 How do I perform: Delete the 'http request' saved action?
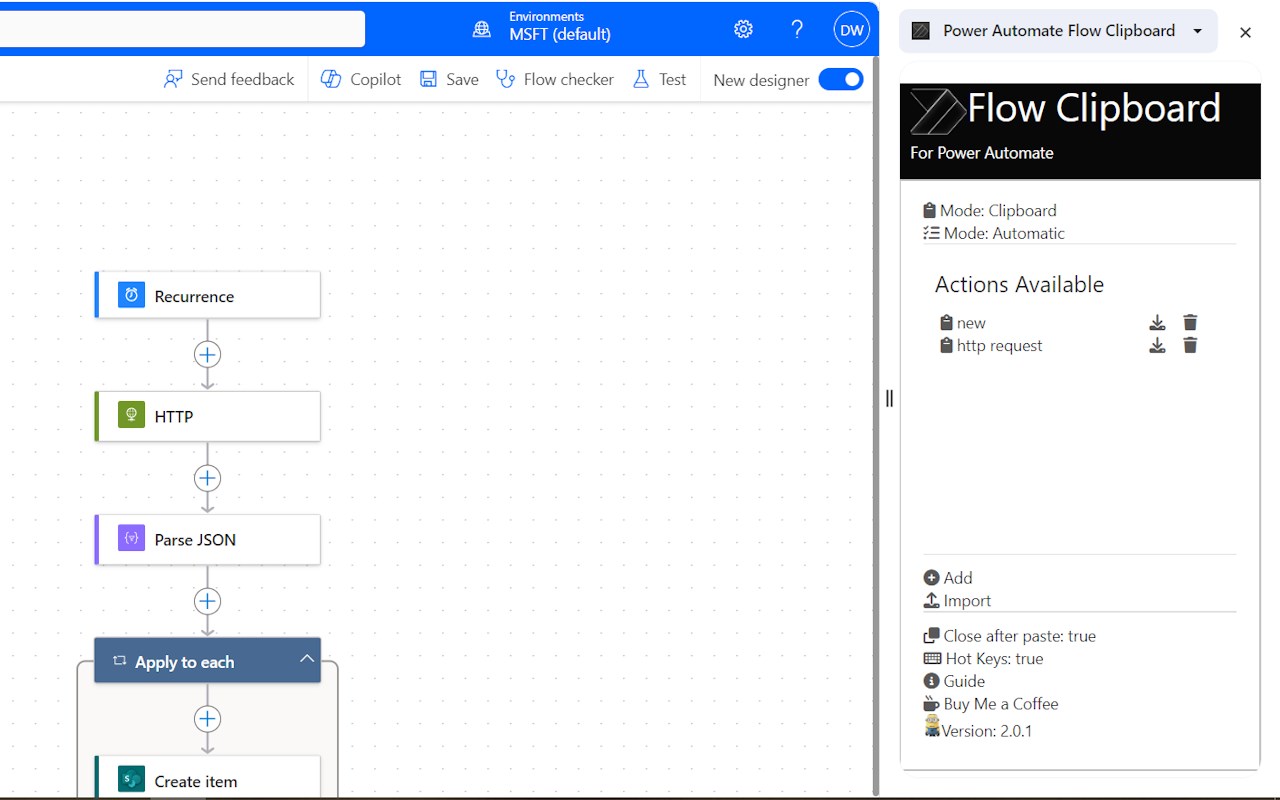[x=1190, y=346]
